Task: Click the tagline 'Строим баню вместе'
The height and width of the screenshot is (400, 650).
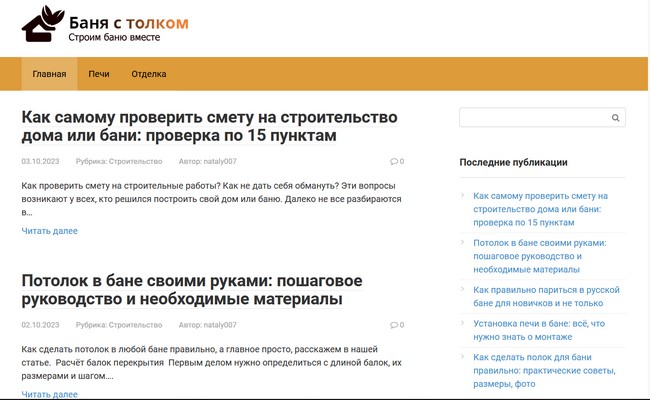Action: tap(114, 37)
